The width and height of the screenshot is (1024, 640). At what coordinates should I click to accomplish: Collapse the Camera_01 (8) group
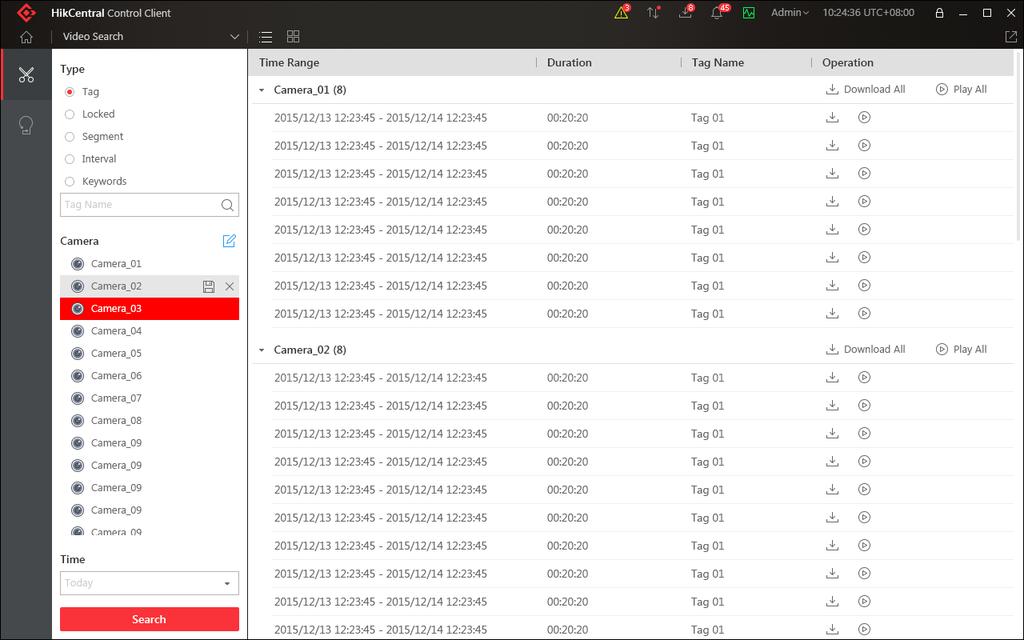tap(262, 90)
